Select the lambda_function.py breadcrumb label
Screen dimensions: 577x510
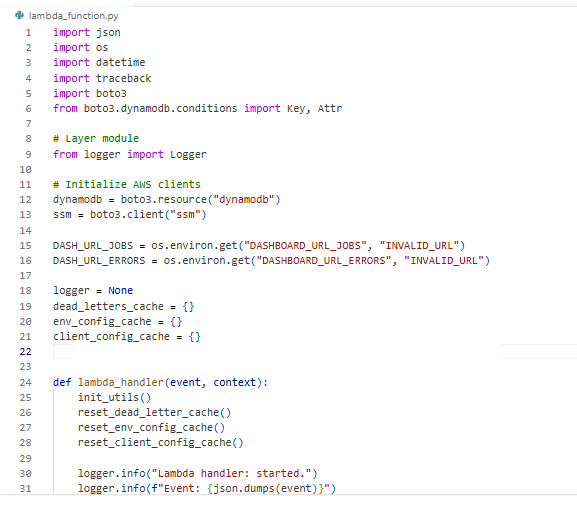click(x=74, y=16)
